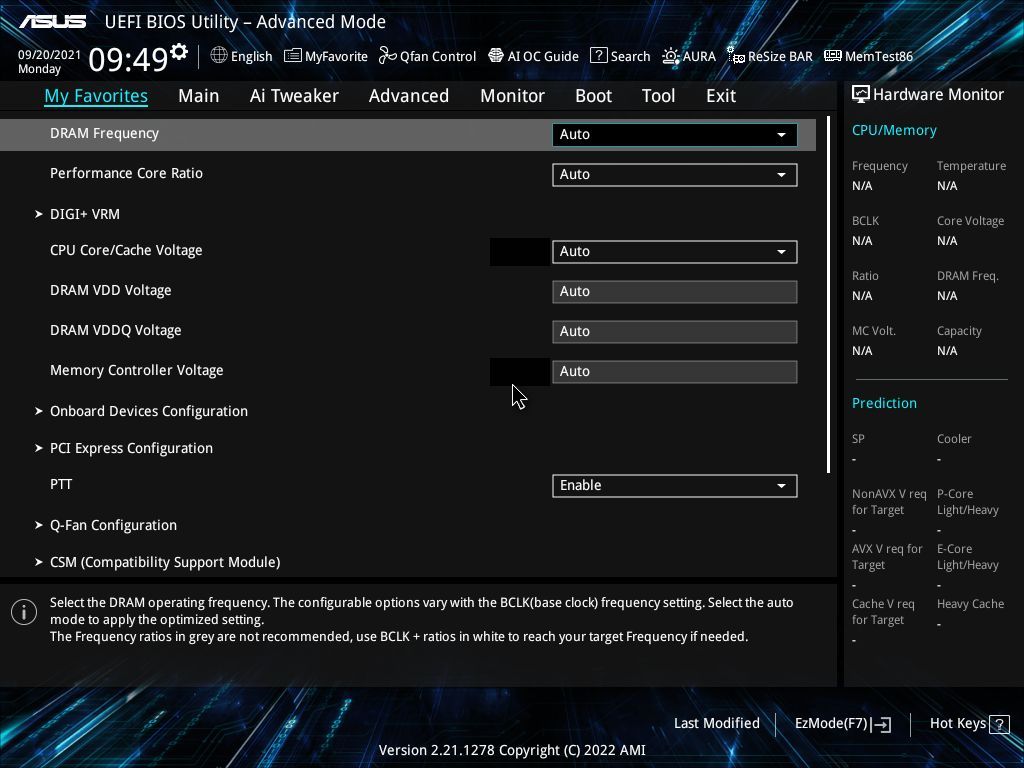The width and height of the screenshot is (1024, 768).
Task: Click the info icon in help panel
Action: click(x=24, y=612)
